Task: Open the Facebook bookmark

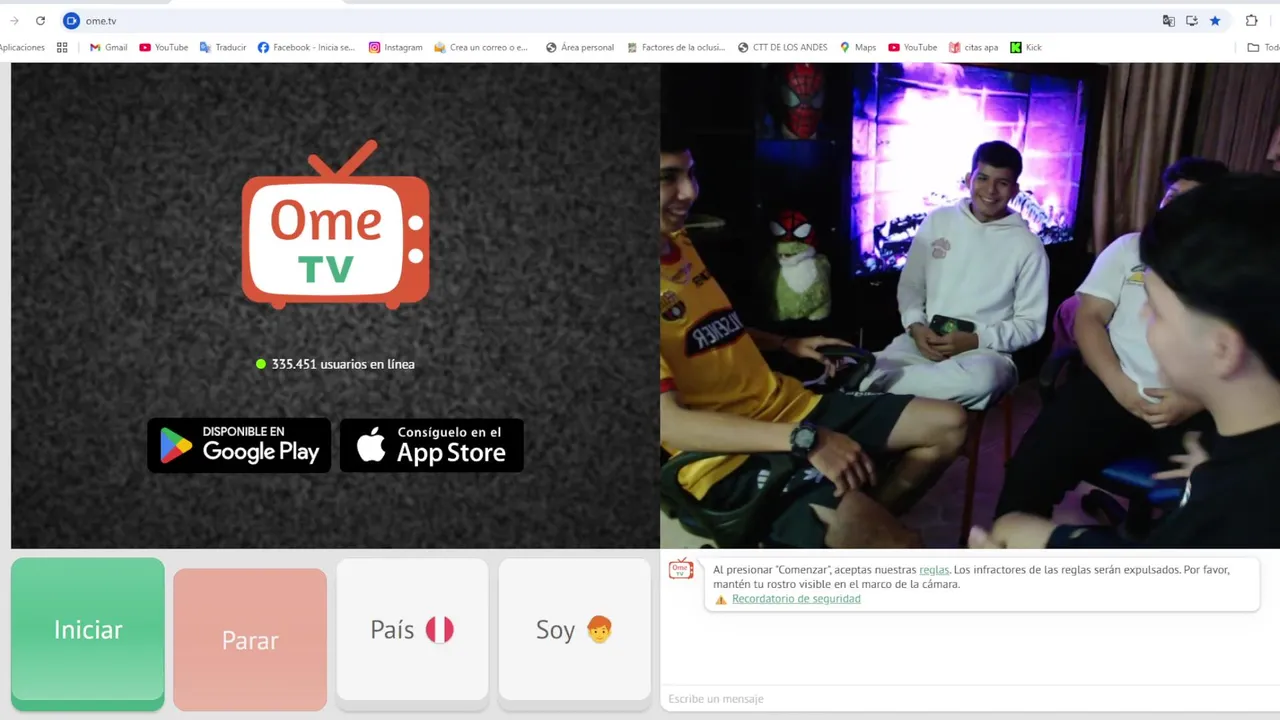Action: coord(306,47)
